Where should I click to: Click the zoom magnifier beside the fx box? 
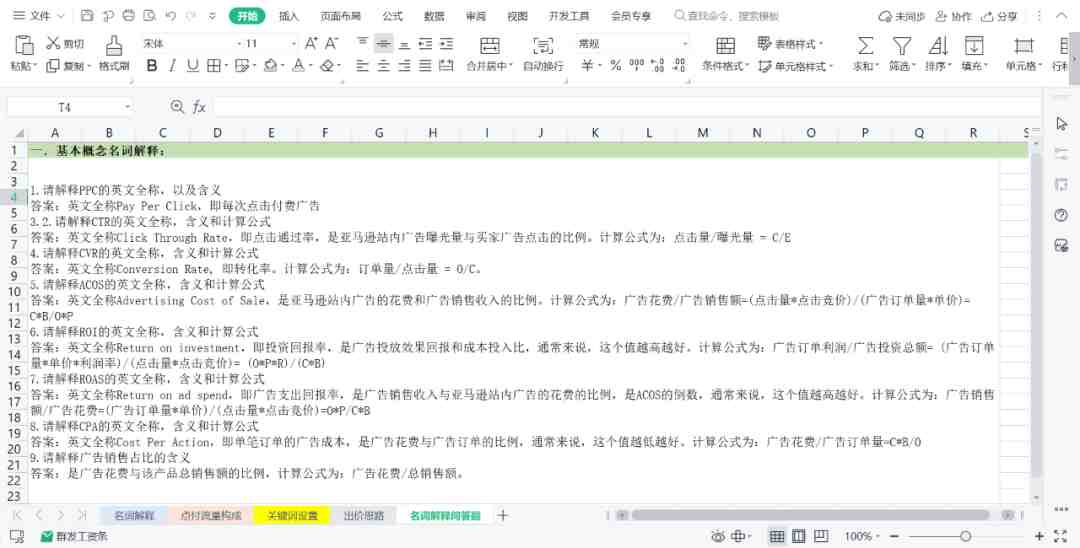177,107
